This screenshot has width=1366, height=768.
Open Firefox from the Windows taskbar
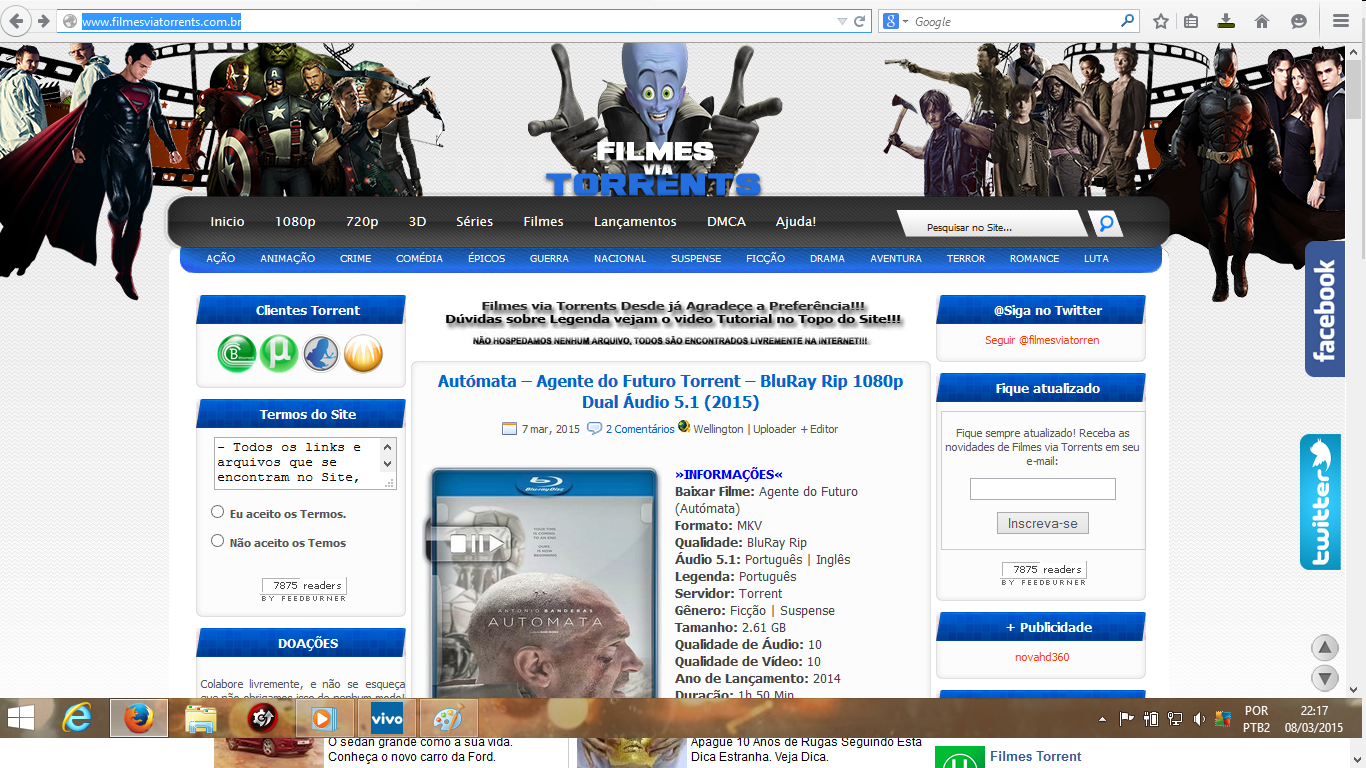click(x=138, y=717)
